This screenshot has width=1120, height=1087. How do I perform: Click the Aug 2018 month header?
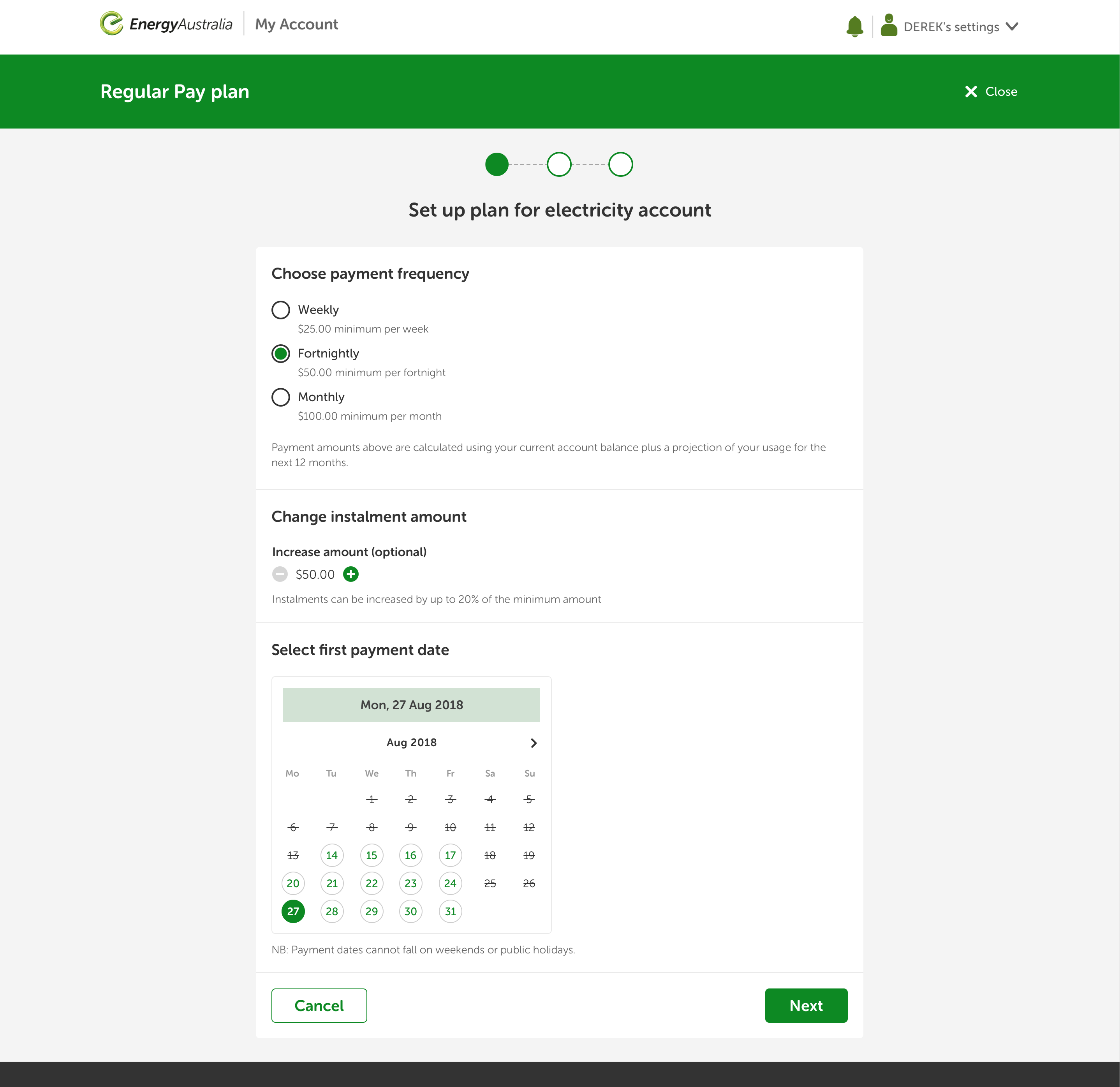coord(411,742)
